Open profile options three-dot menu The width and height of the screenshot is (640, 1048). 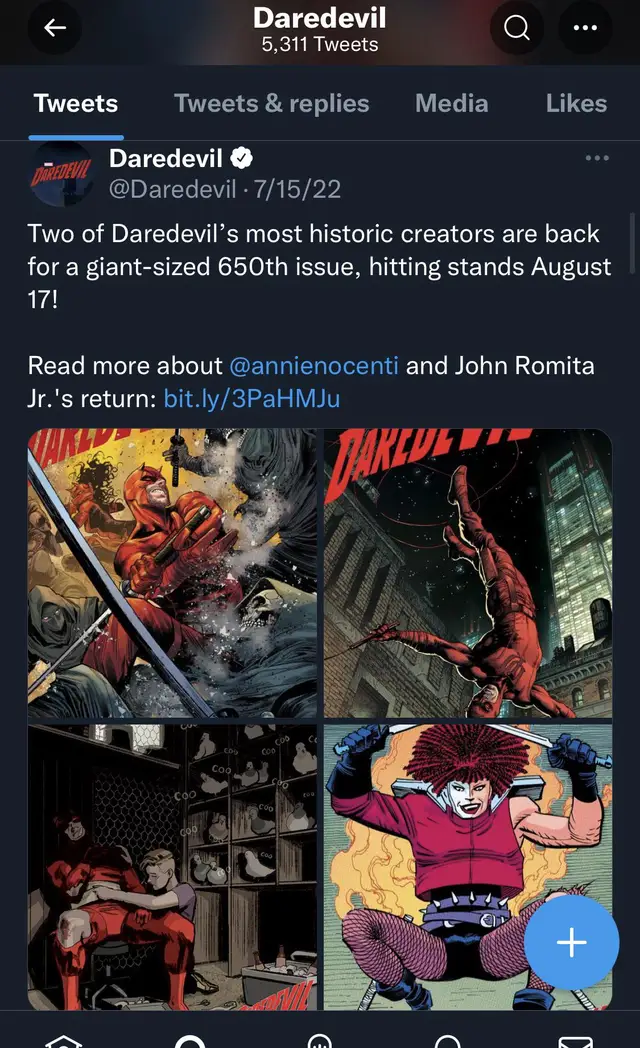(585, 27)
